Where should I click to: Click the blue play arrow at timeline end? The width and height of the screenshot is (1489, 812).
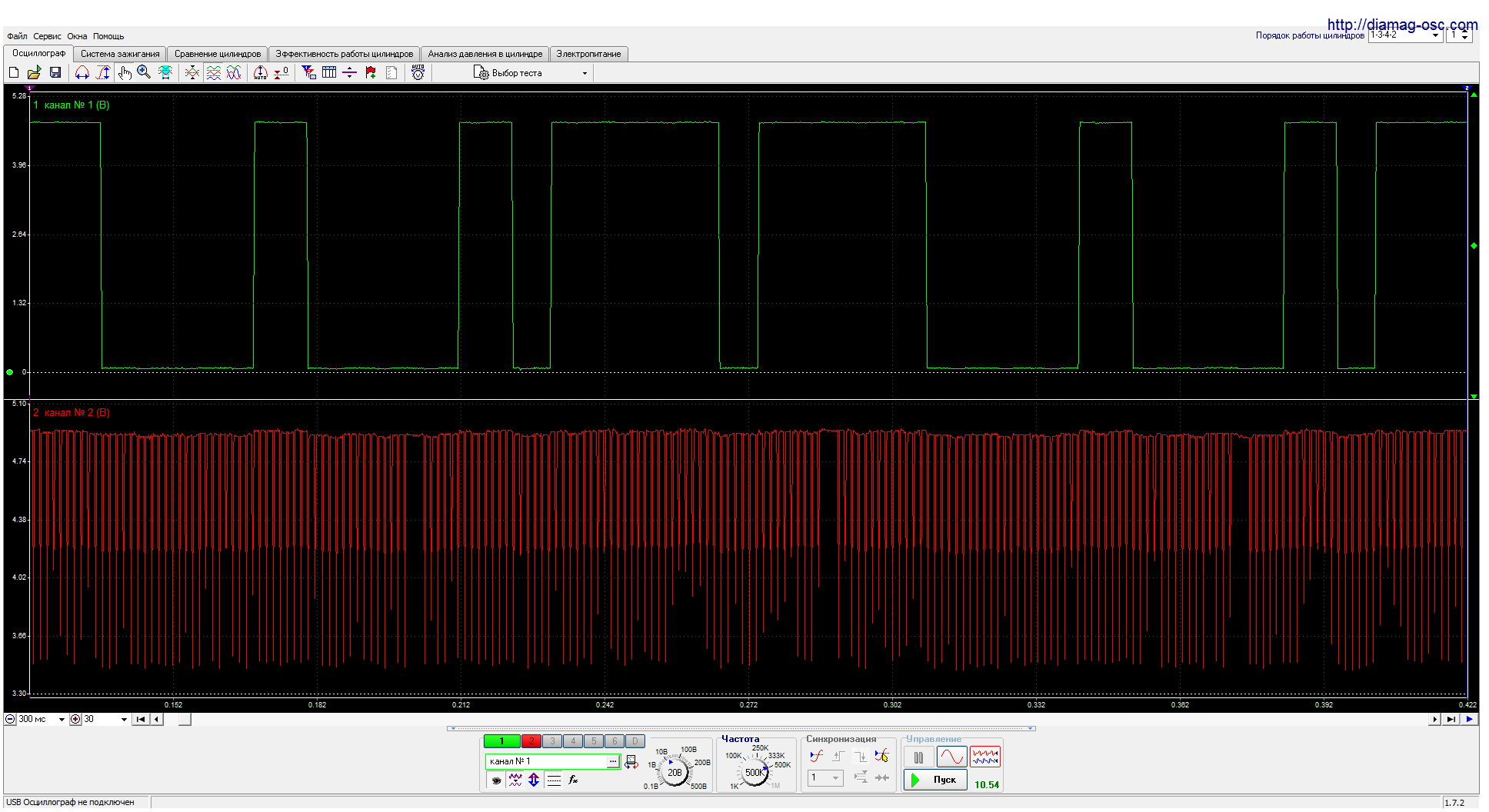pyautogui.click(x=1470, y=720)
